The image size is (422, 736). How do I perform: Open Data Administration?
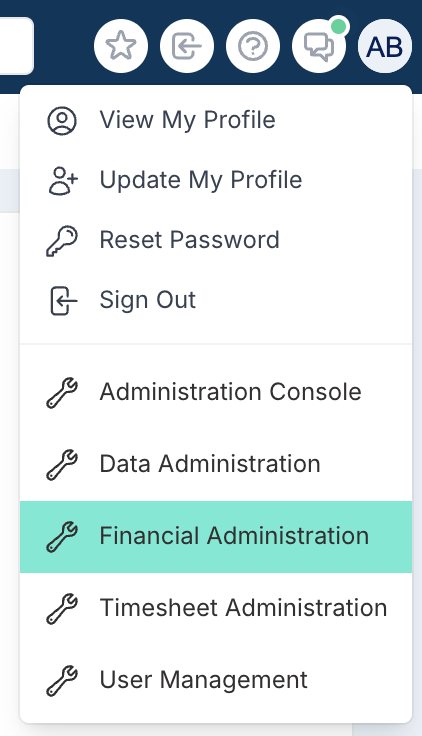pos(216,464)
